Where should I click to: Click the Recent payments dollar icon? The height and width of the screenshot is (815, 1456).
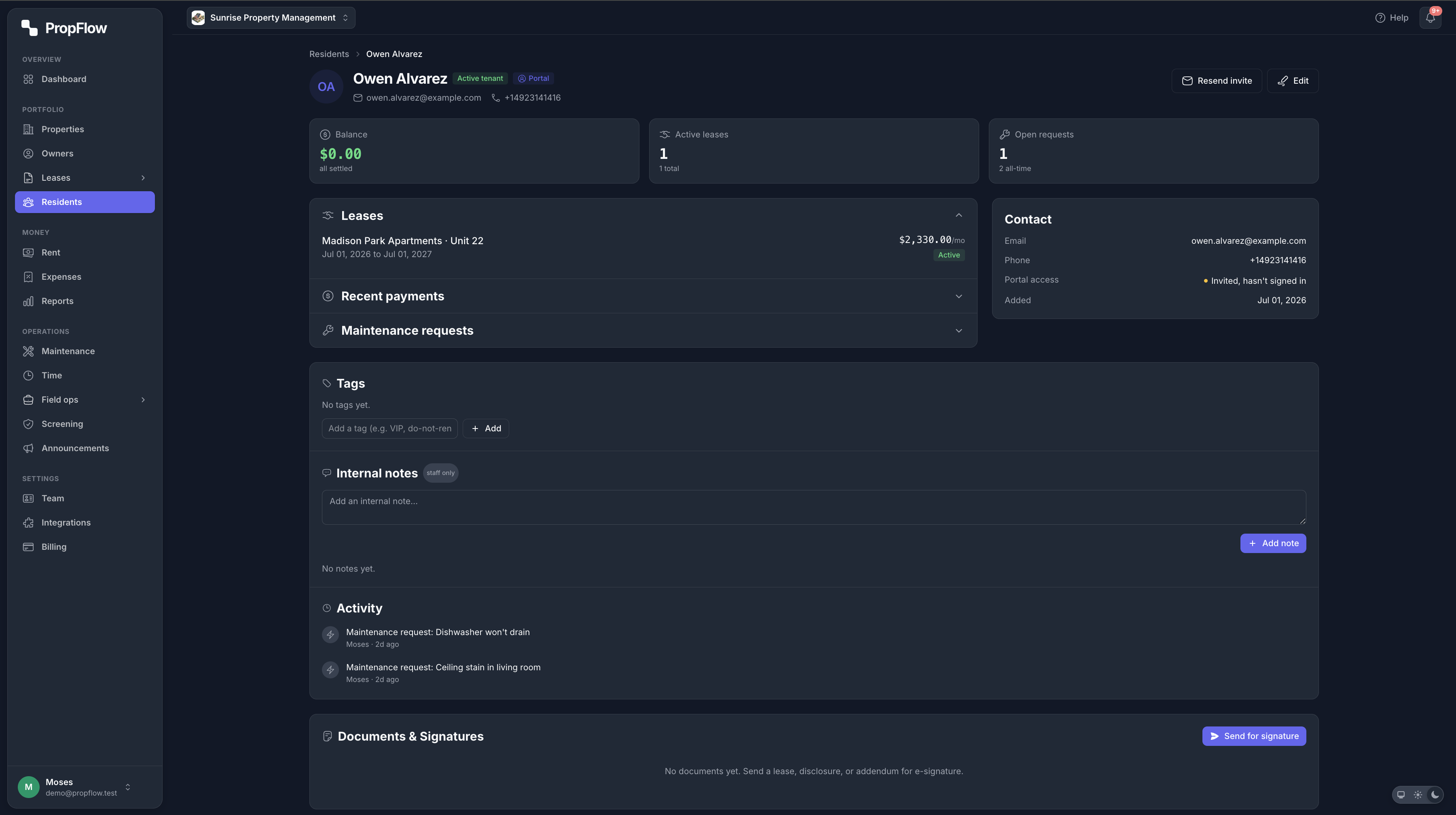tap(328, 296)
